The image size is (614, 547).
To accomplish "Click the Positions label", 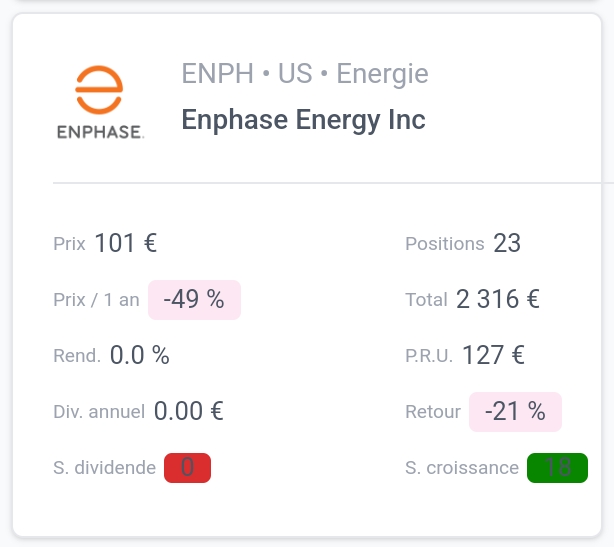I will click(x=444, y=244).
